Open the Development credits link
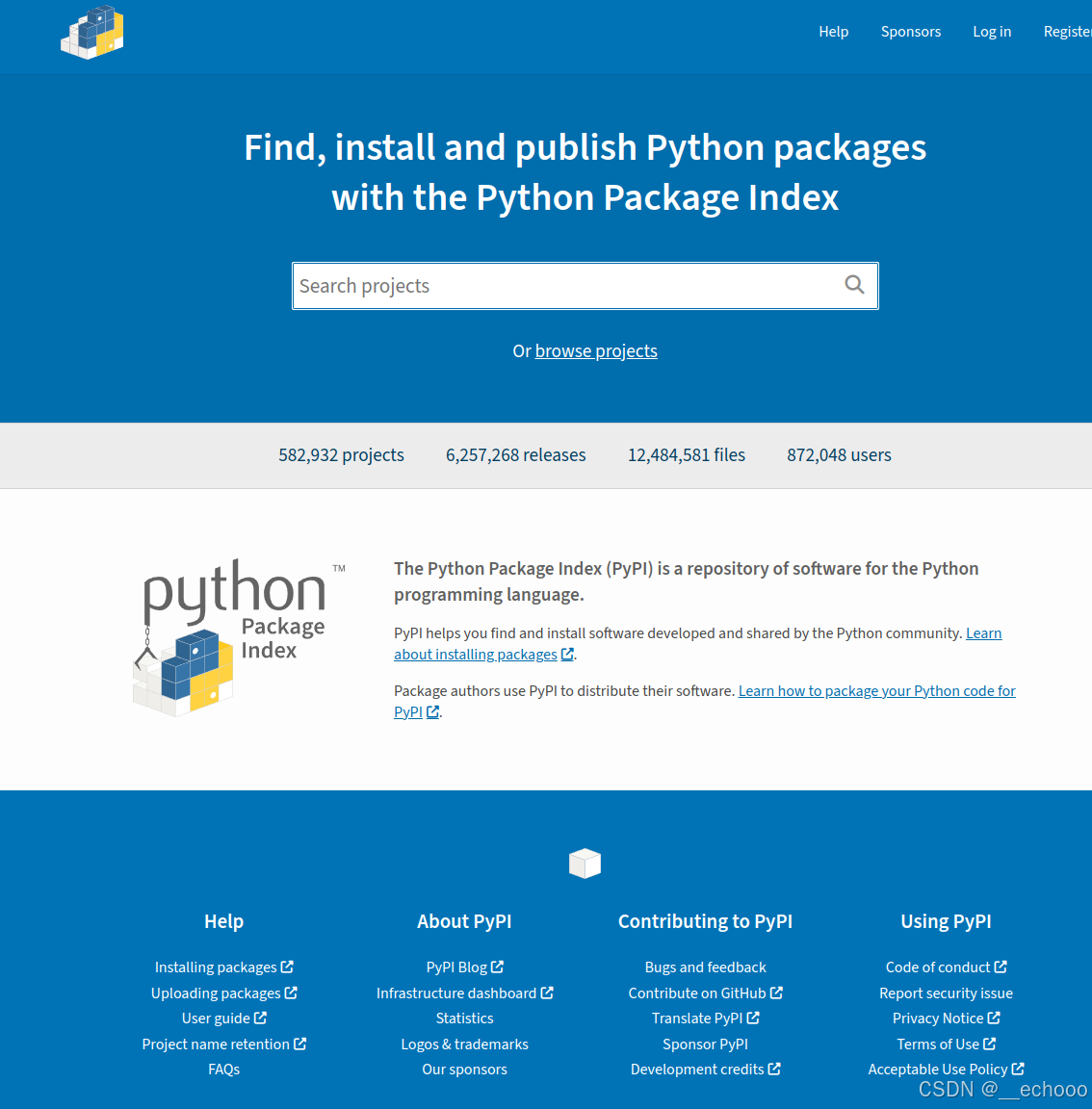Viewport: 1092px width, 1109px height. [697, 1070]
